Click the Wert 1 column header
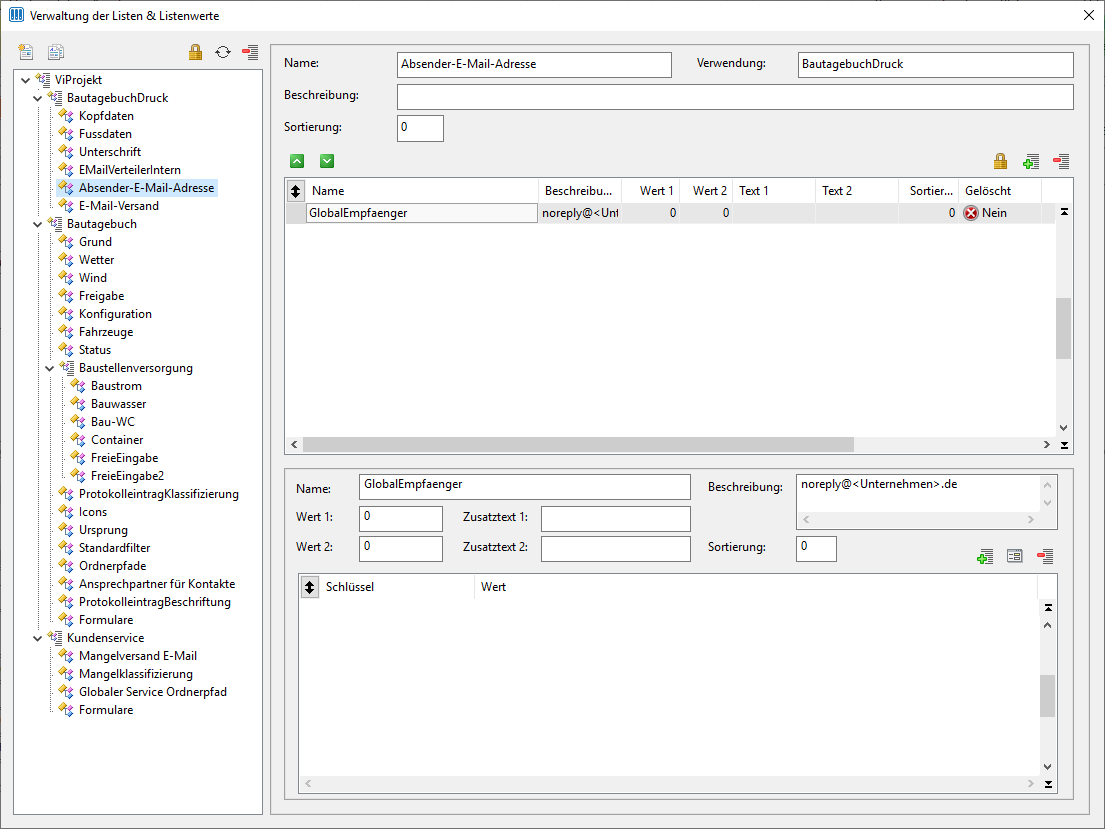This screenshot has width=1105, height=829. coord(651,190)
